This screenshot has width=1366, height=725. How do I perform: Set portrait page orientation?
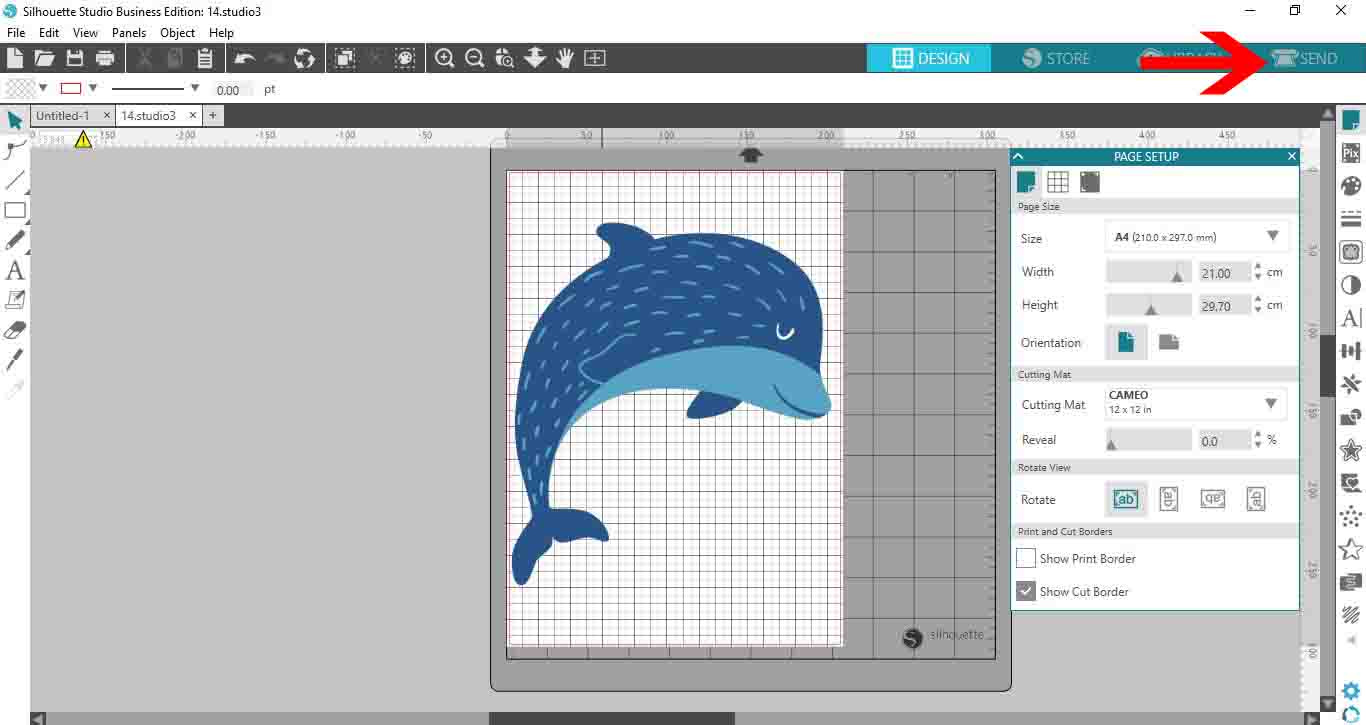1126,342
